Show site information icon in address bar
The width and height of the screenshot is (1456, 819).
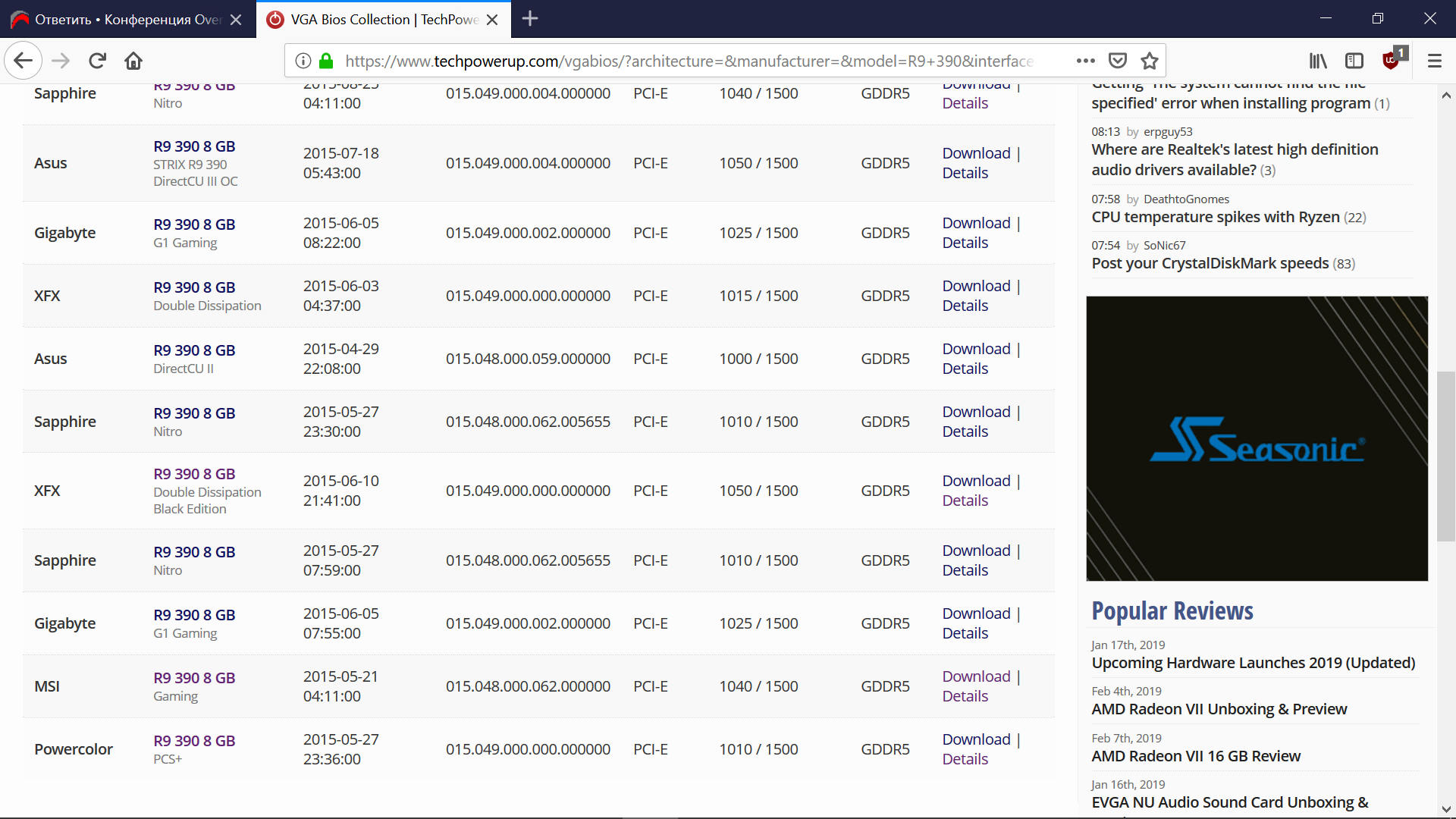303,61
